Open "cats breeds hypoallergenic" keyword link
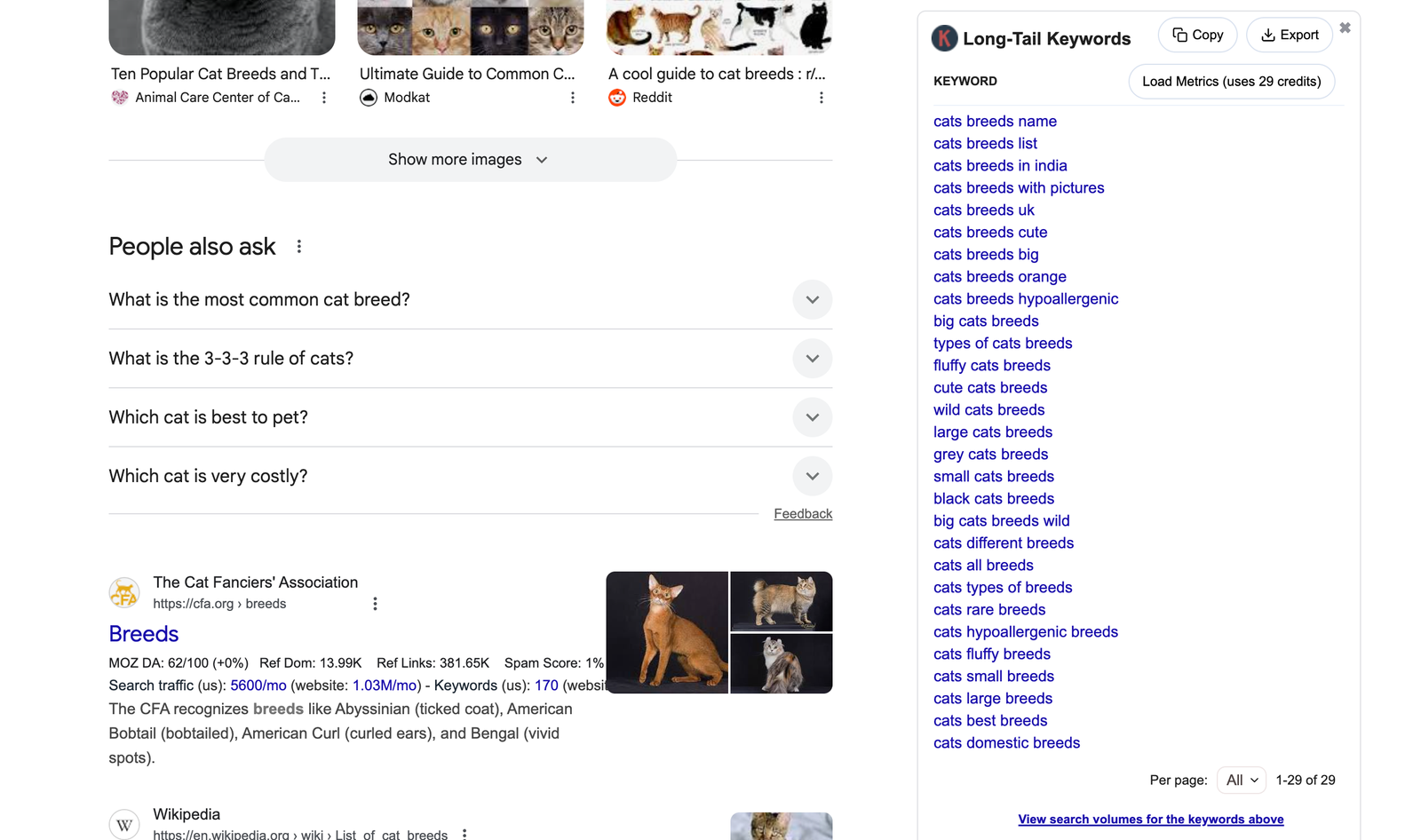The width and height of the screenshot is (1421, 840). pyautogui.click(x=1026, y=299)
